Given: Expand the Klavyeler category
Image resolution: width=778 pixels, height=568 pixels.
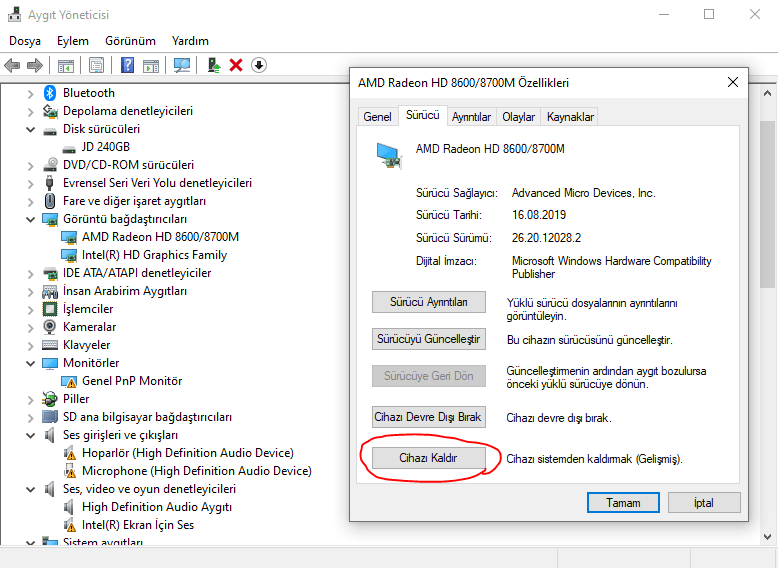Looking at the screenshot, I should coord(30,346).
